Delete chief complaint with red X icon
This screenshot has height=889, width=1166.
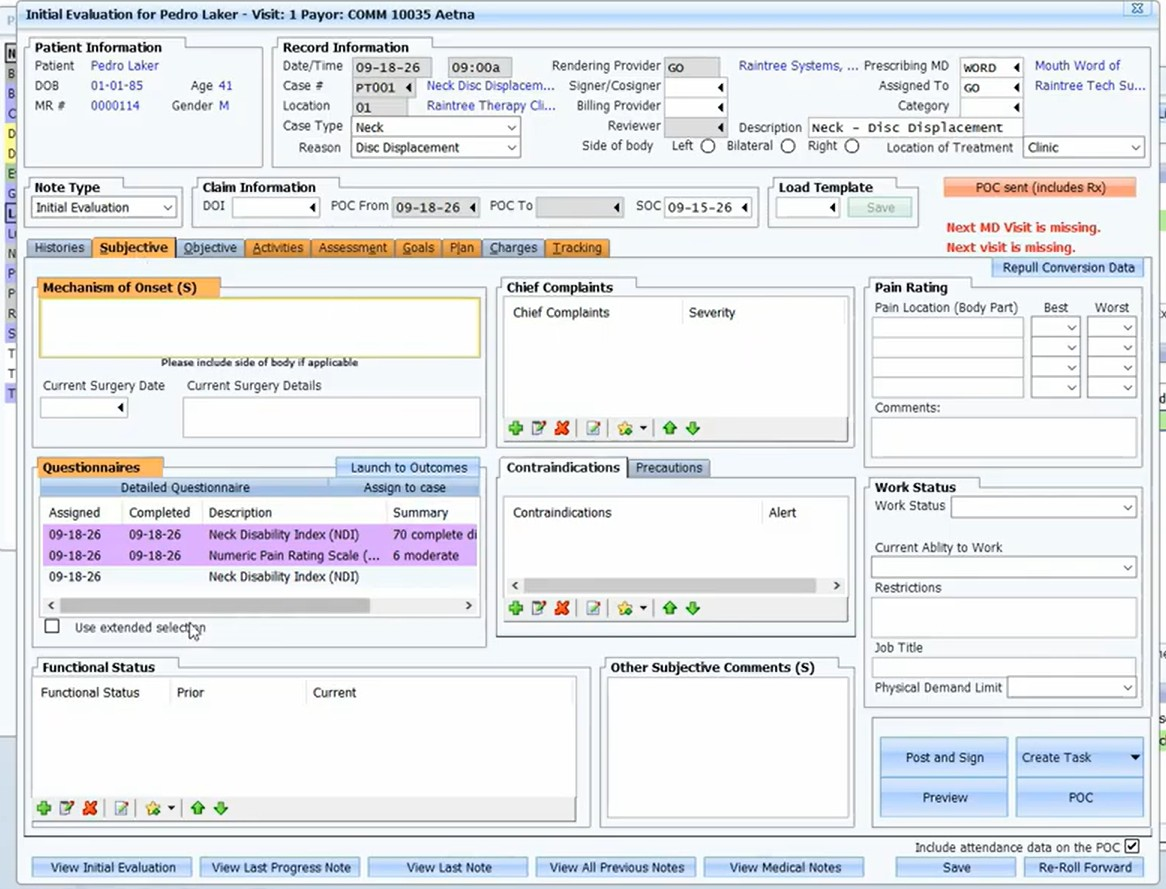pos(562,429)
